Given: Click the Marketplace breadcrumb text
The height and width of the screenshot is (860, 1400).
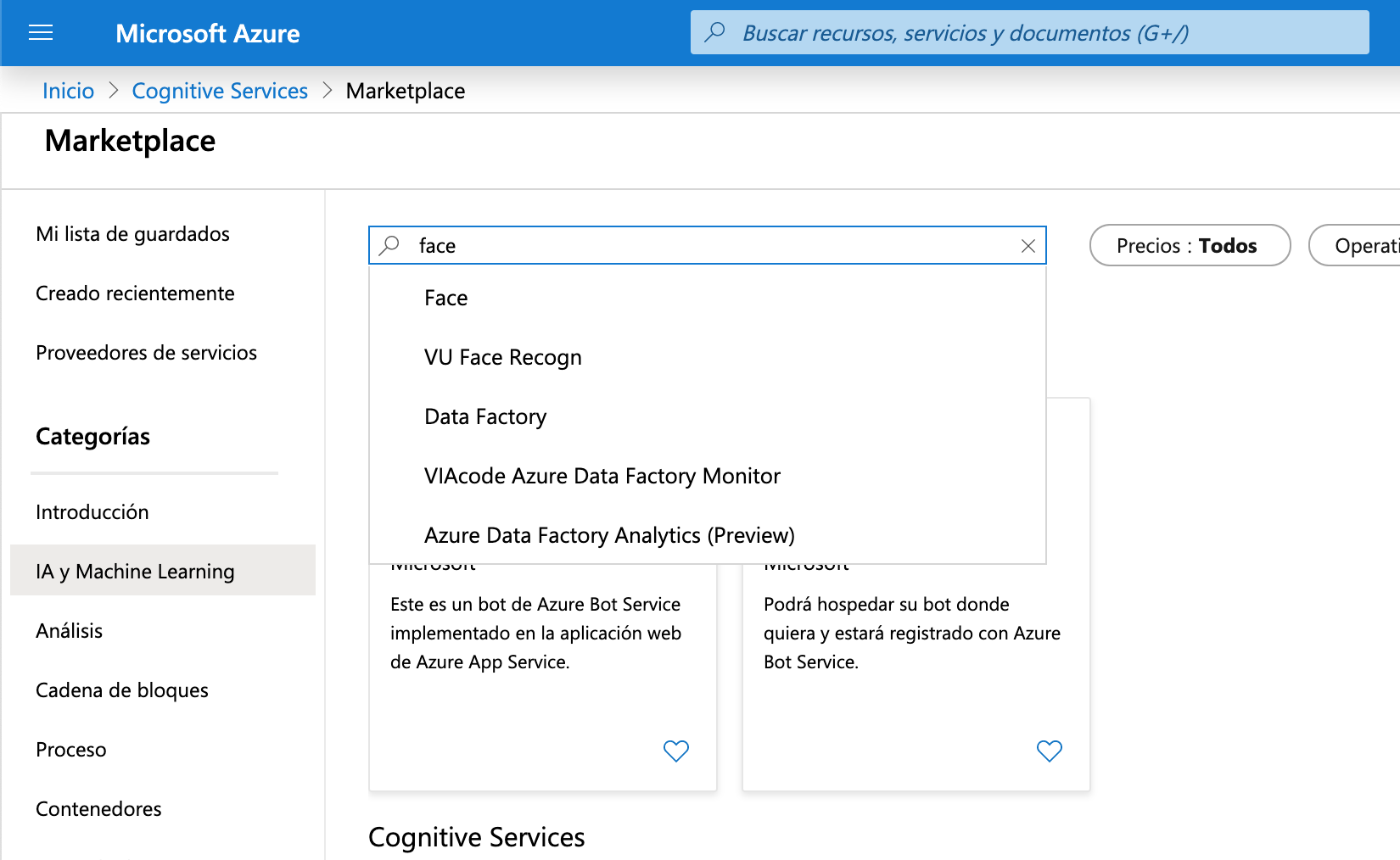Looking at the screenshot, I should [406, 91].
